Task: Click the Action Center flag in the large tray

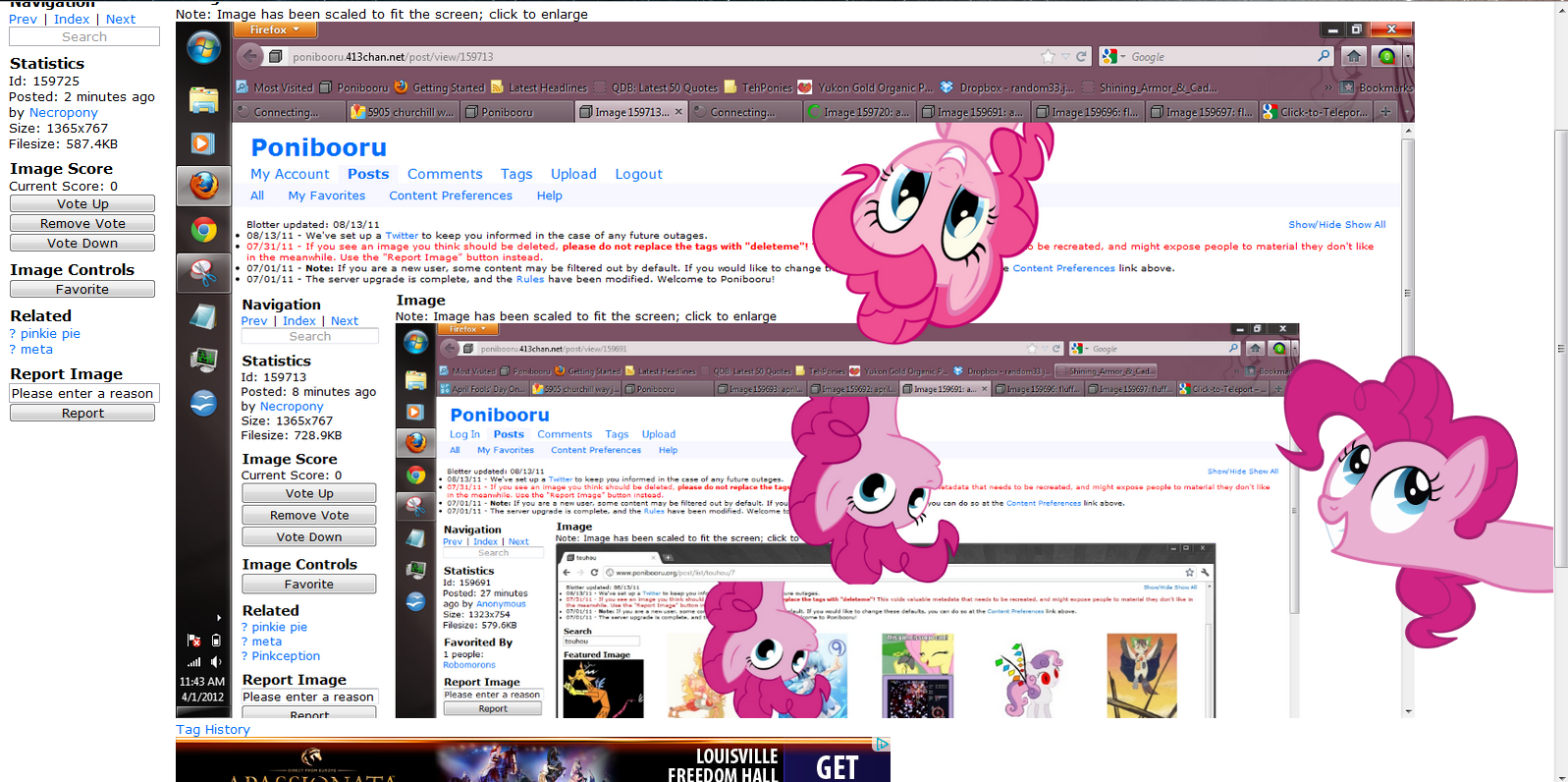Action: tap(193, 640)
